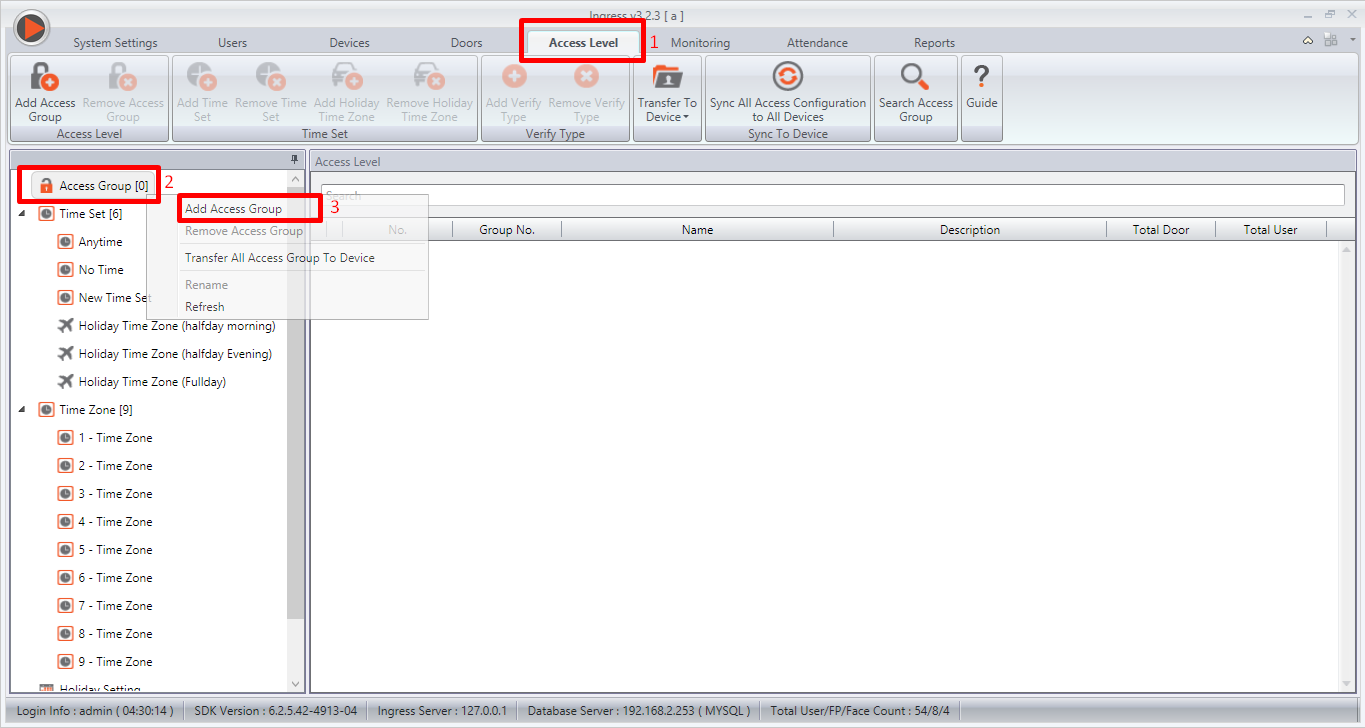This screenshot has width=1365, height=728.
Task: Click the Add Time Set ribbon icon
Action: click(202, 77)
